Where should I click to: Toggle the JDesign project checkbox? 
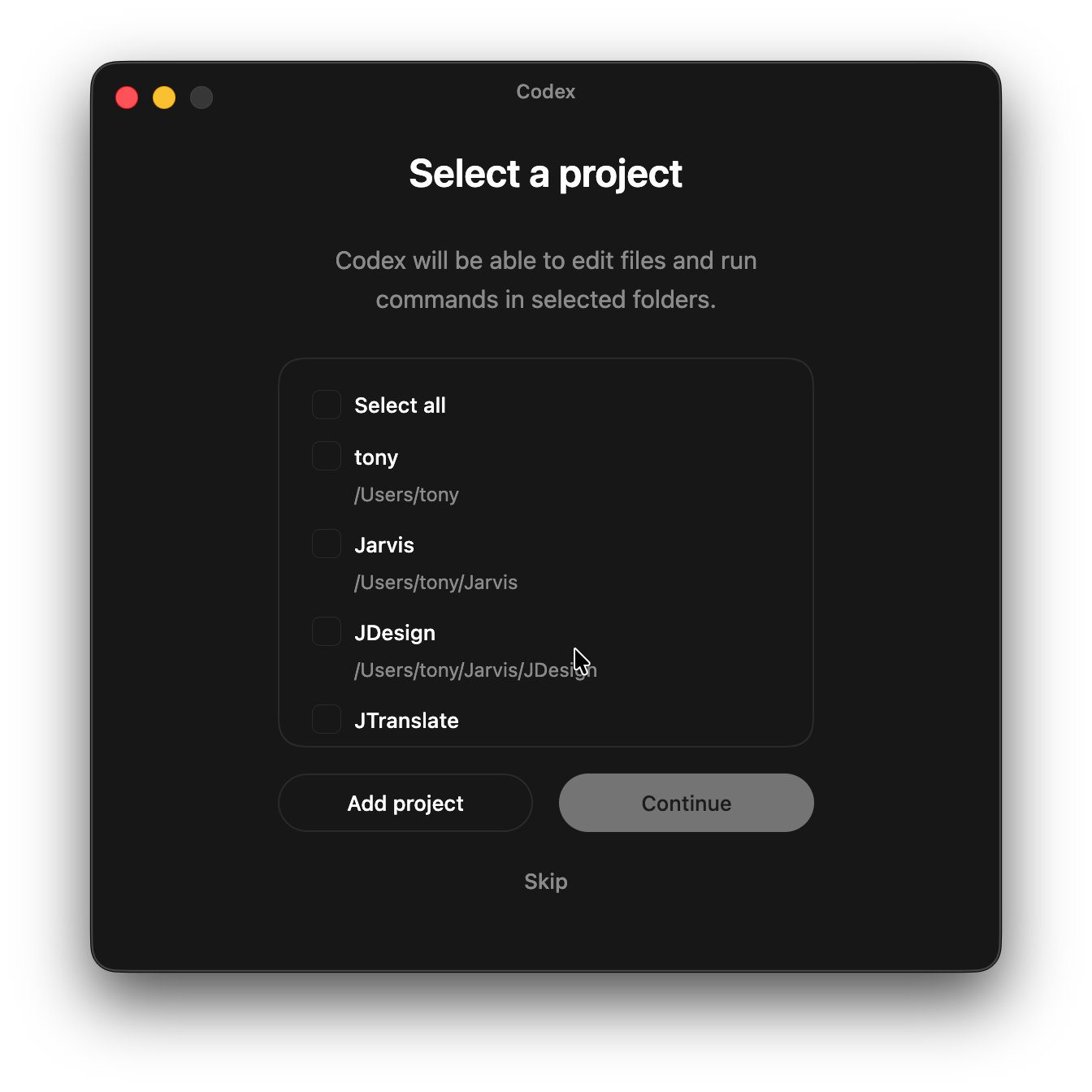click(x=327, y=631)
